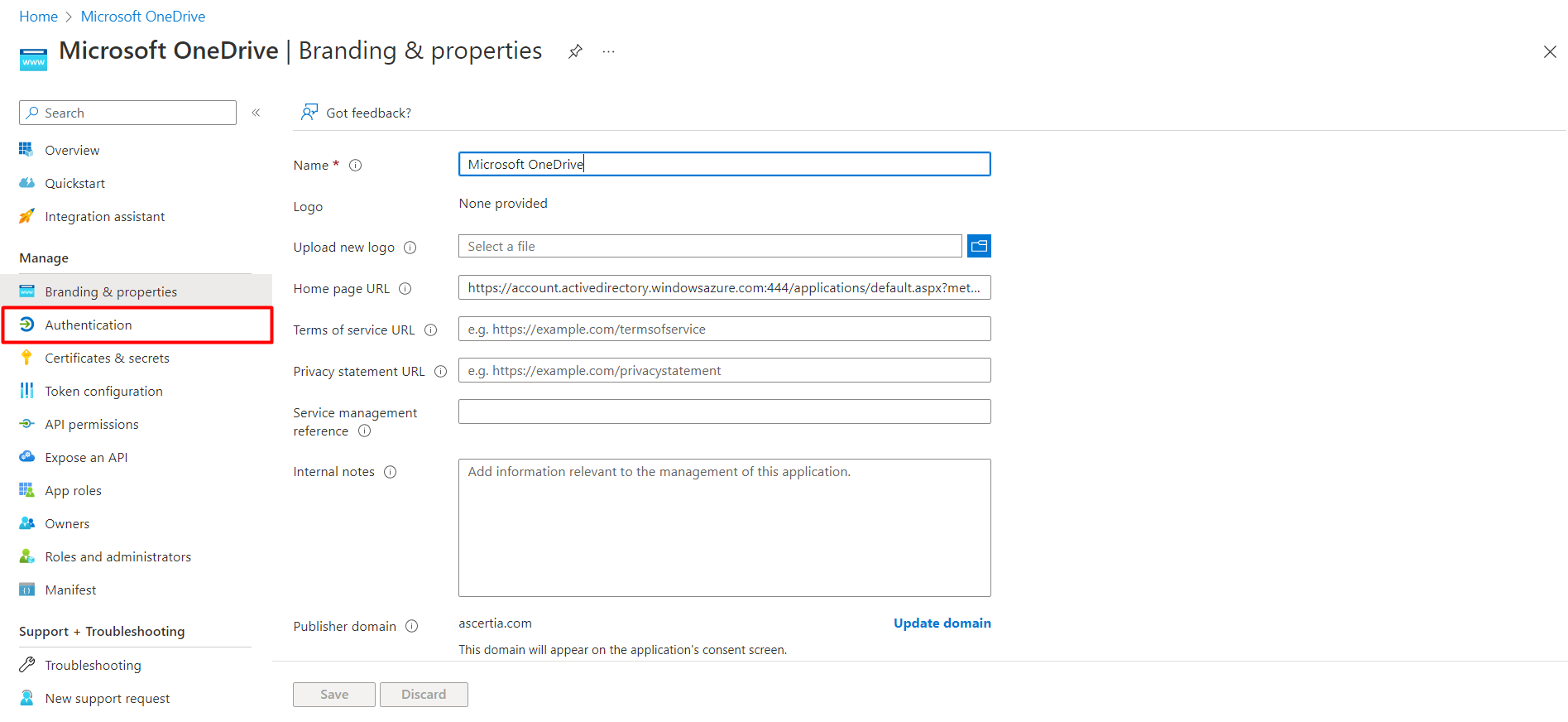Pin the Branding & properties blade
Viewport: 1568px width, 722px height.
click(575, 51)
